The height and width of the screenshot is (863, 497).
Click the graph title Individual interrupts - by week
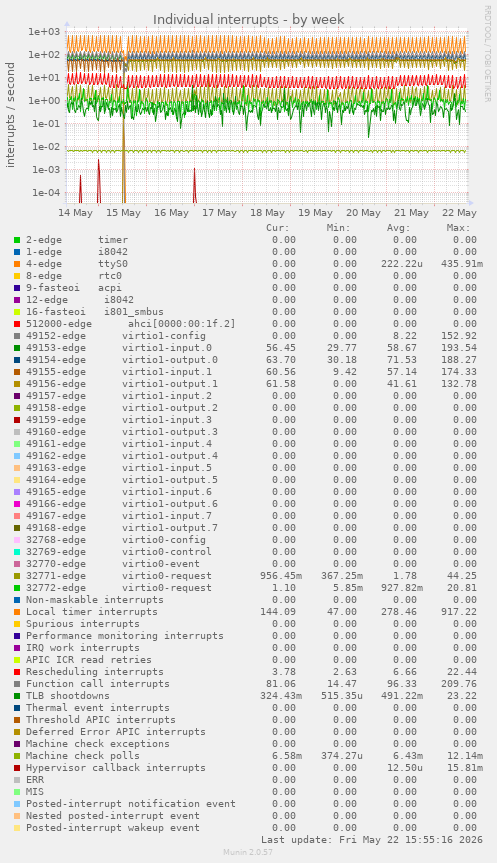coord(249,20)
